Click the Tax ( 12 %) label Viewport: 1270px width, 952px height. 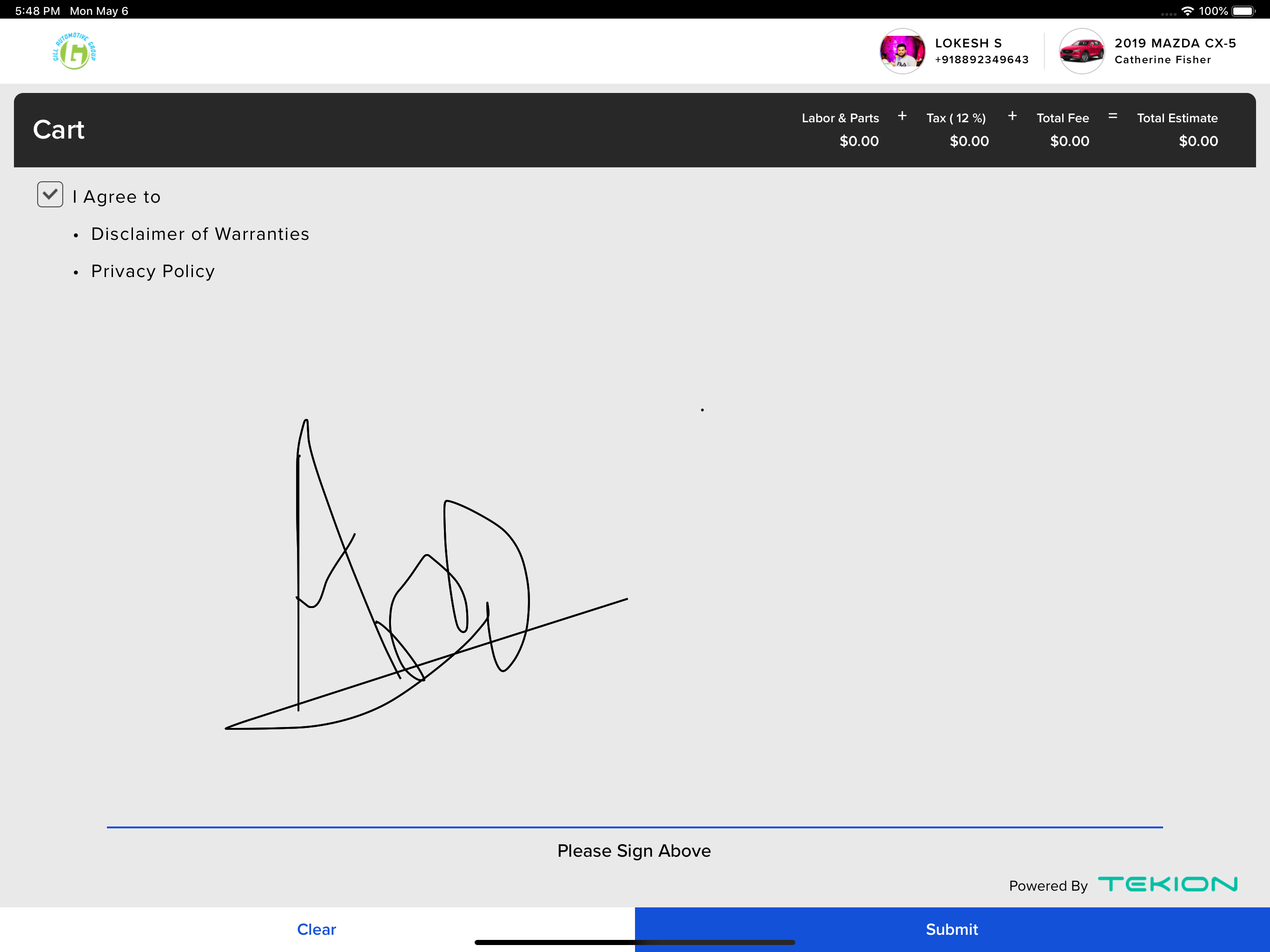point(956,118)
